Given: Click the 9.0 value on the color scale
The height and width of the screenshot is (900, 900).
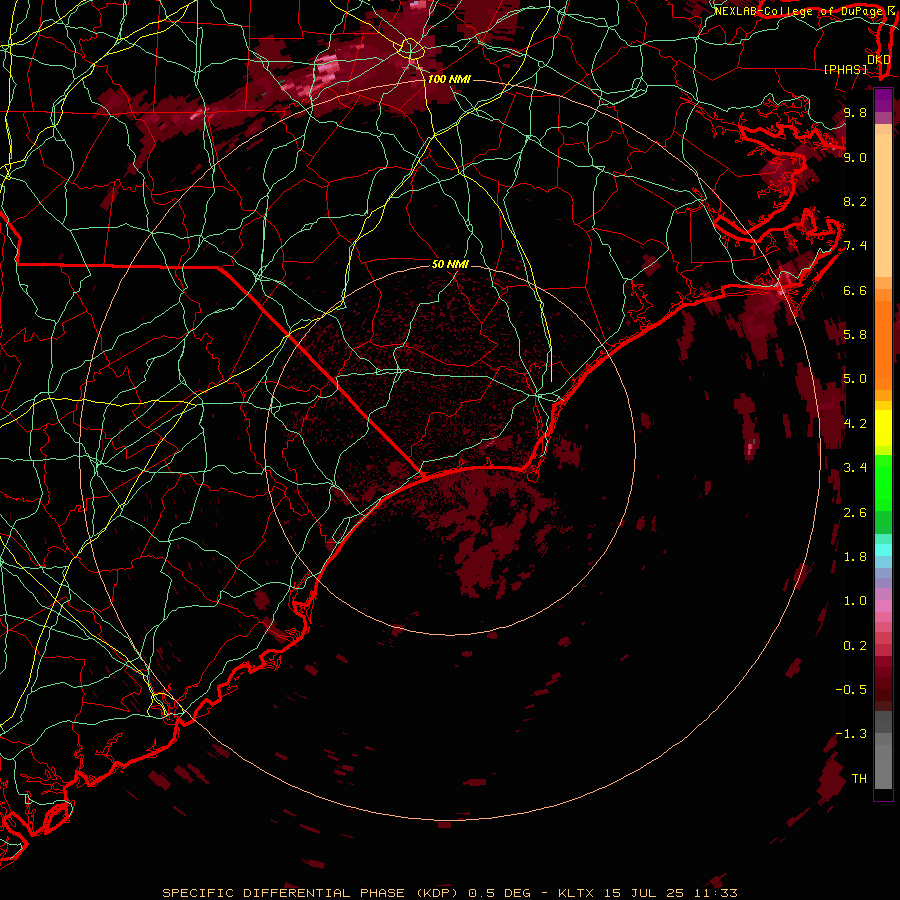Looking at the screenshot, I should click(855, 157).
